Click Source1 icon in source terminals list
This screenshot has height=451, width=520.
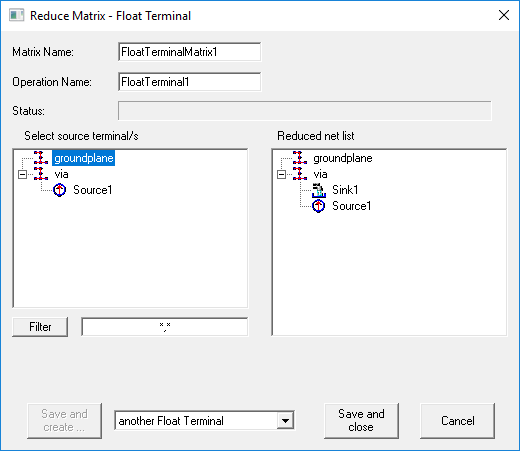(x=60, y=190)
